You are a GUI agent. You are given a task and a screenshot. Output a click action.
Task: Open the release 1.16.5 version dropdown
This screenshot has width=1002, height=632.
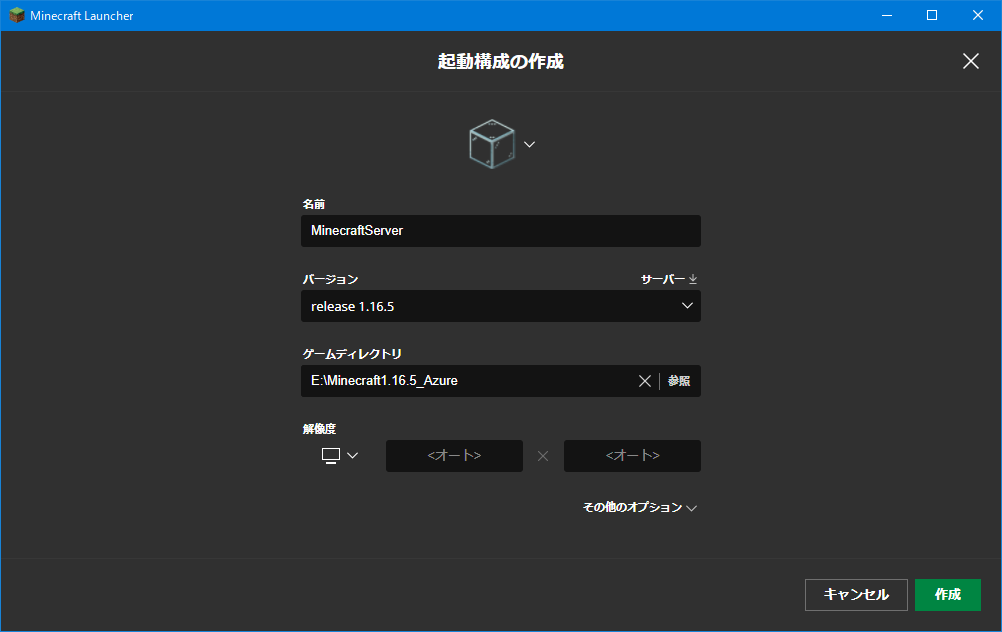tap(500, 306)
